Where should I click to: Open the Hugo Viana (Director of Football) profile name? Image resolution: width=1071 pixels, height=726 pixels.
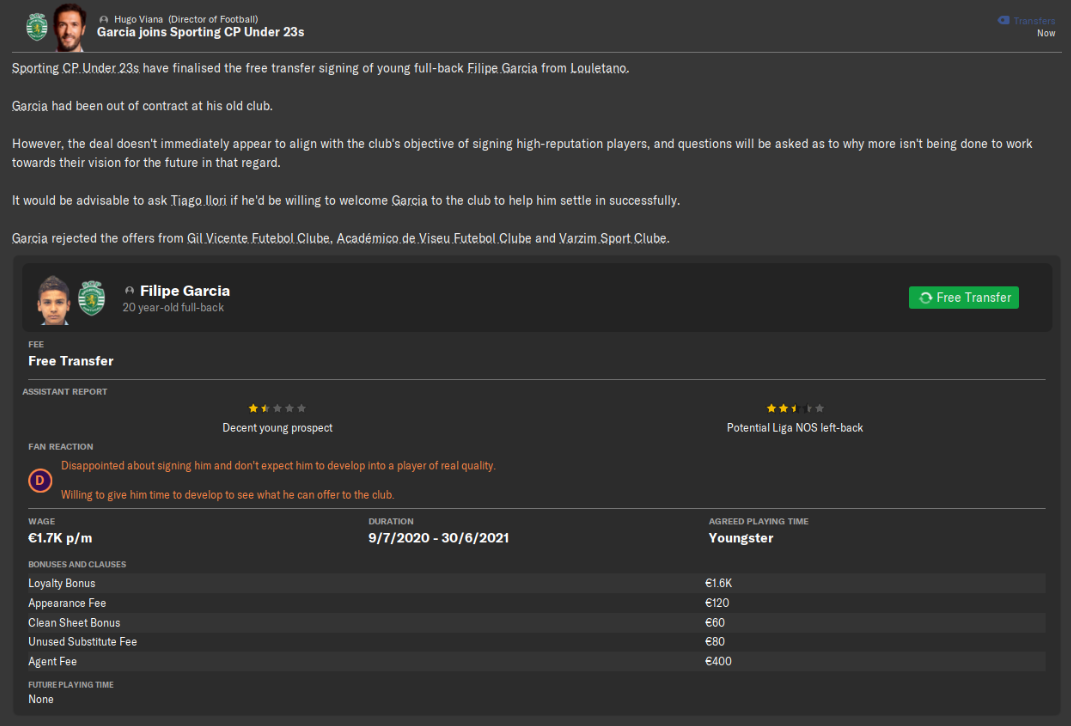pos(186,20)
